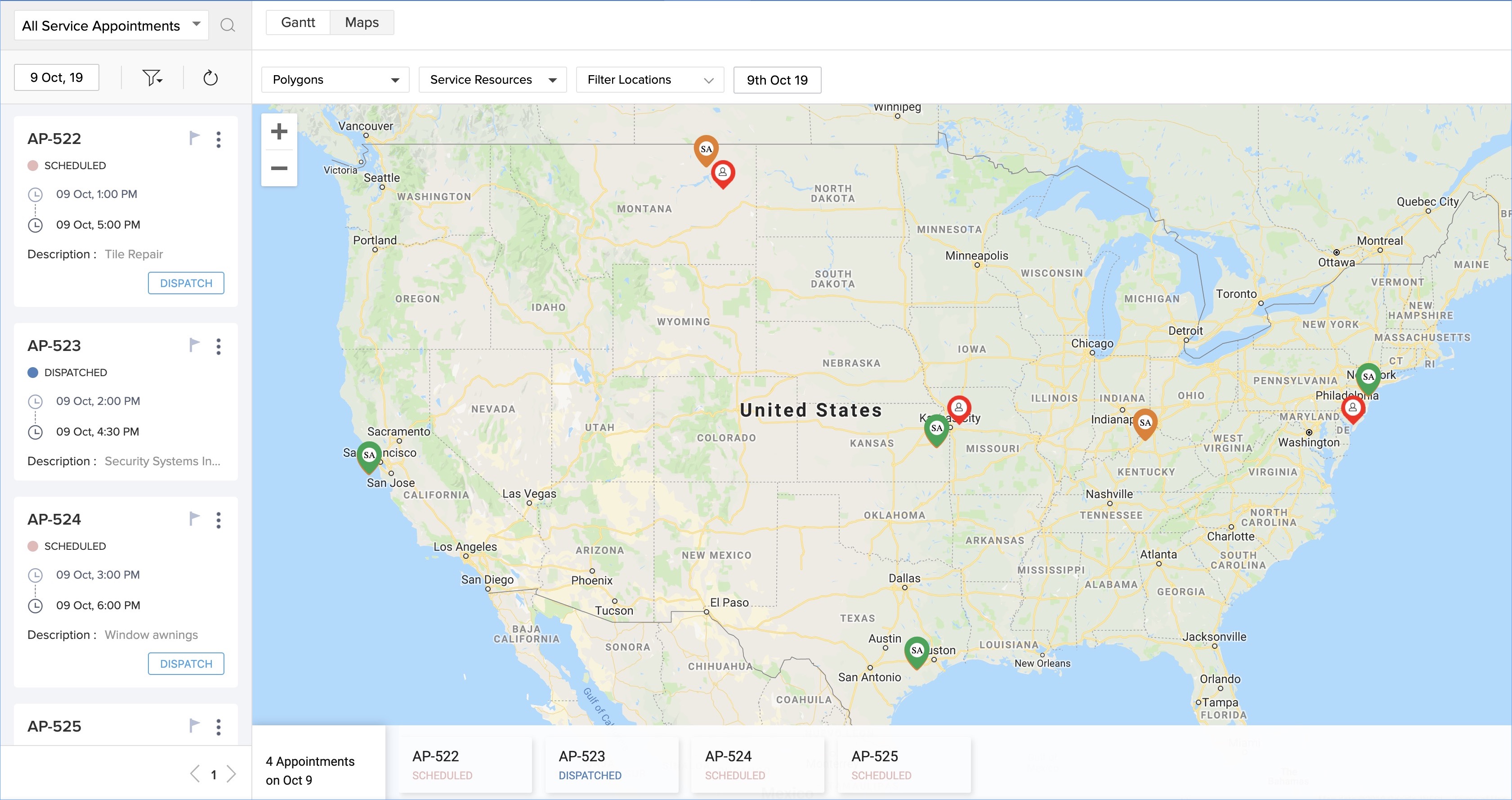Open AP-522 three-dot options menu

coord(219,139)
